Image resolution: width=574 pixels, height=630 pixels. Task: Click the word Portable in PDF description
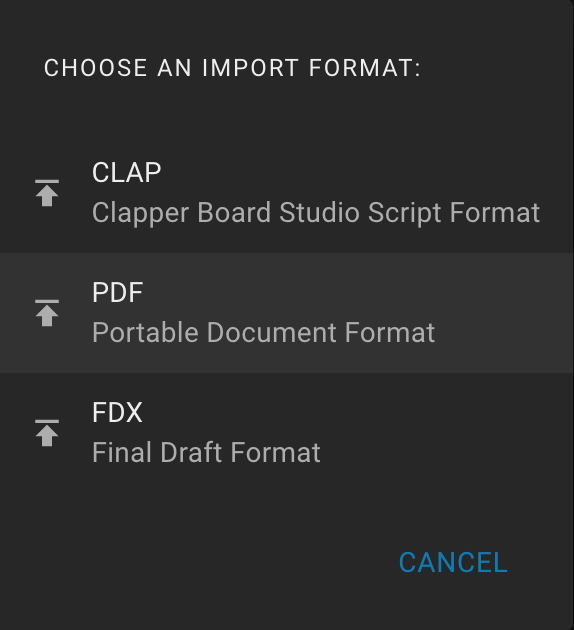(x=145, y=333)
